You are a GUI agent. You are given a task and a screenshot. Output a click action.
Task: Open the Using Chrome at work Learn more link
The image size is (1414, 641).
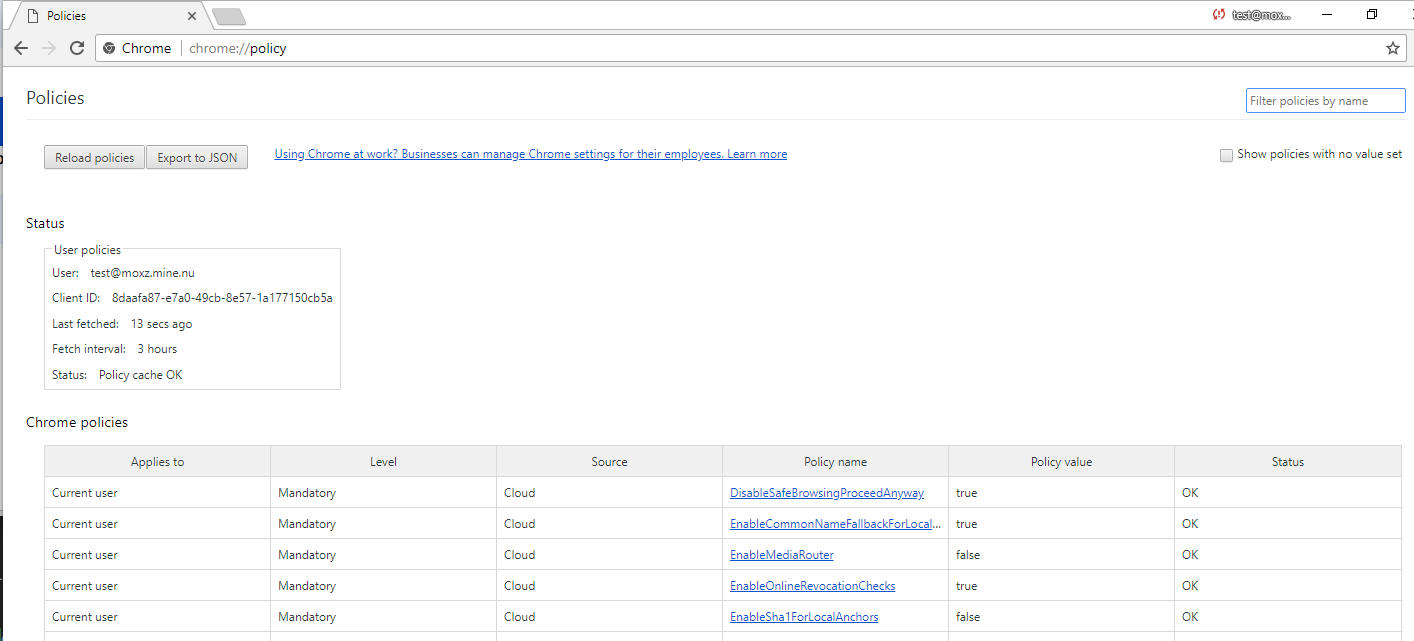click(x=531, y=154)
